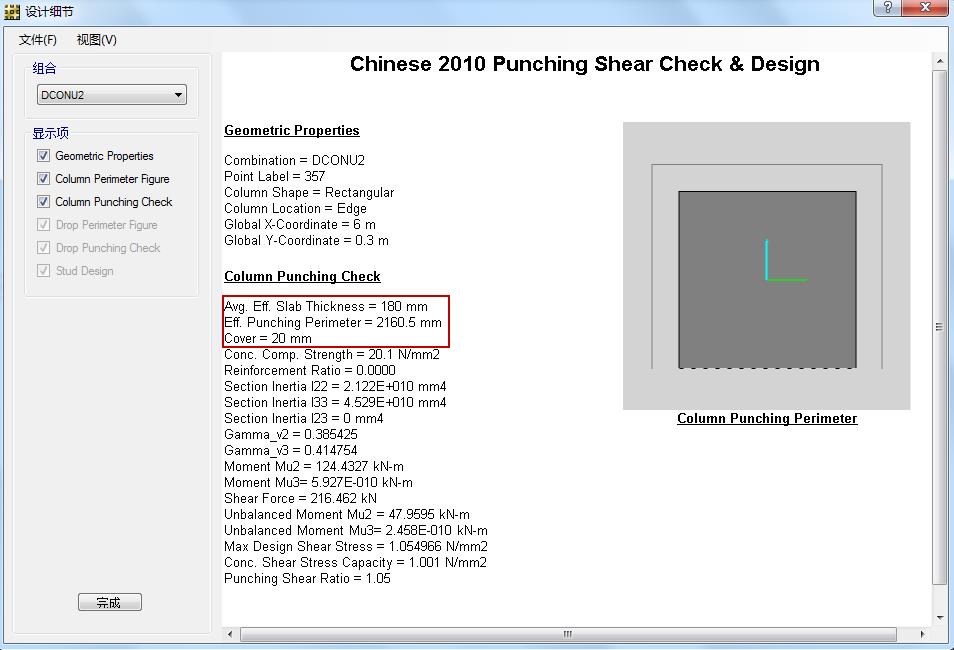
Task: Click the vertical scrollbar thumb
Action: coord(939,327)
